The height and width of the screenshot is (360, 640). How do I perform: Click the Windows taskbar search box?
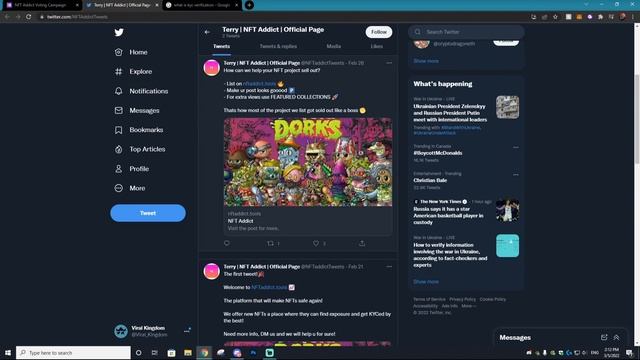pos(73,353)
